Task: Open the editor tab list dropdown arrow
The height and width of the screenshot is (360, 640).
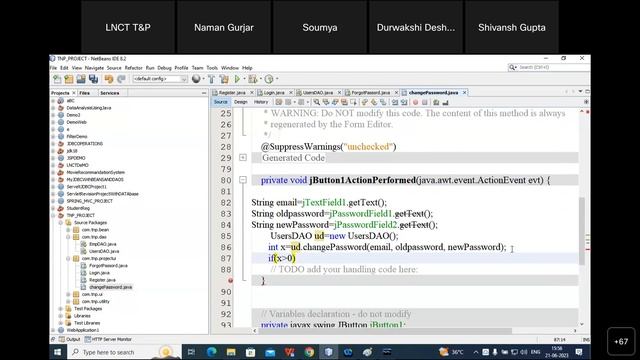Action: pyautogui.click(x=580, y=92)
